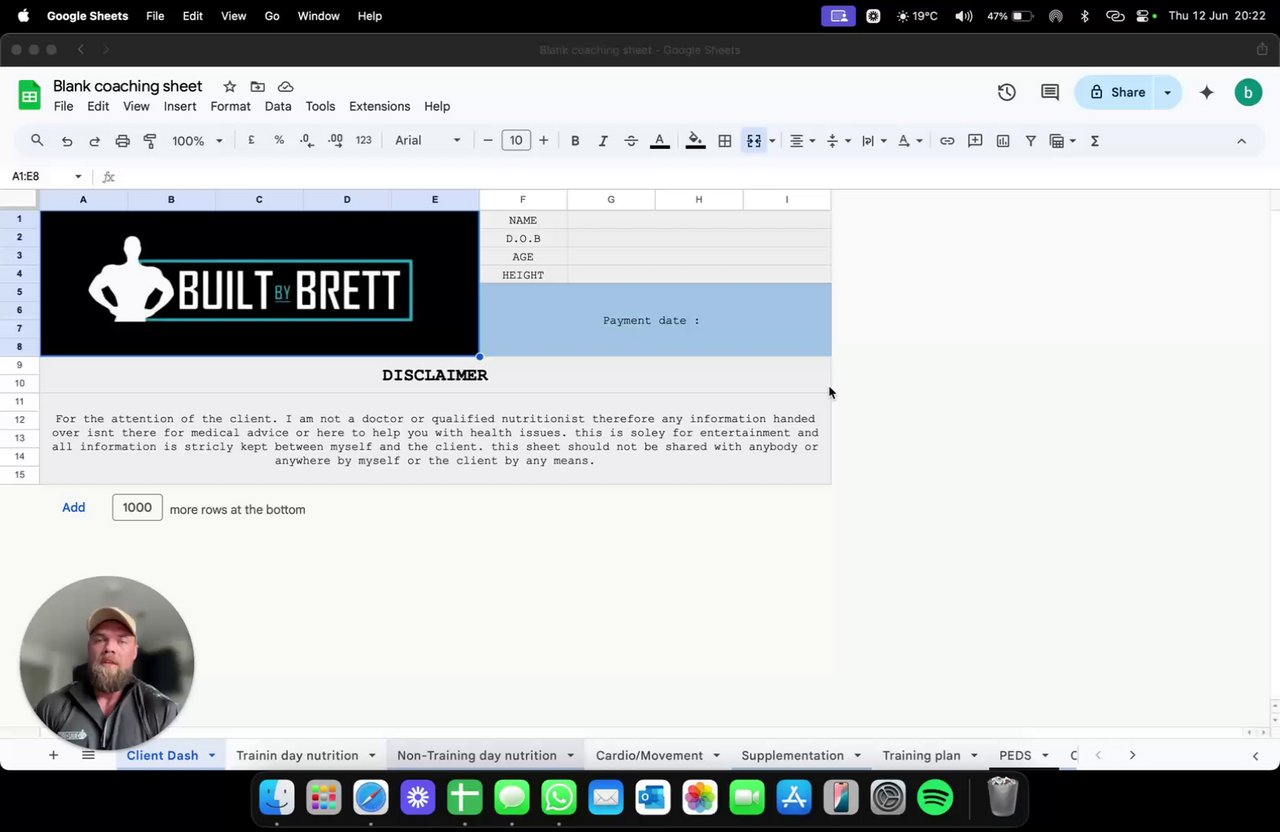
Task: Open the Format menu
Action: tap(230, 106)
